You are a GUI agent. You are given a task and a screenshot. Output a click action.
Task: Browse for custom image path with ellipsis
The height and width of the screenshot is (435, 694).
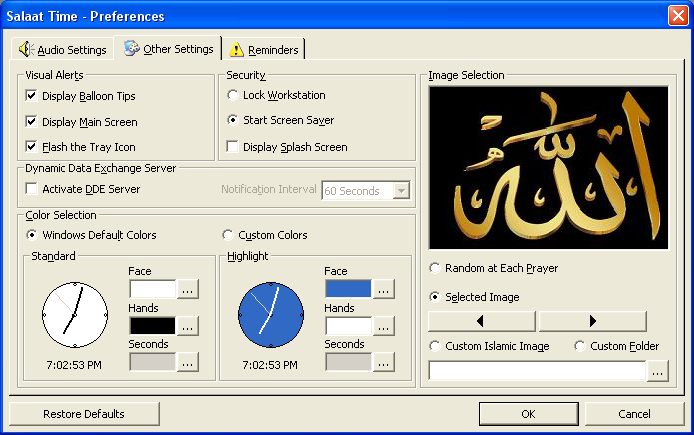tap(658, 371)
